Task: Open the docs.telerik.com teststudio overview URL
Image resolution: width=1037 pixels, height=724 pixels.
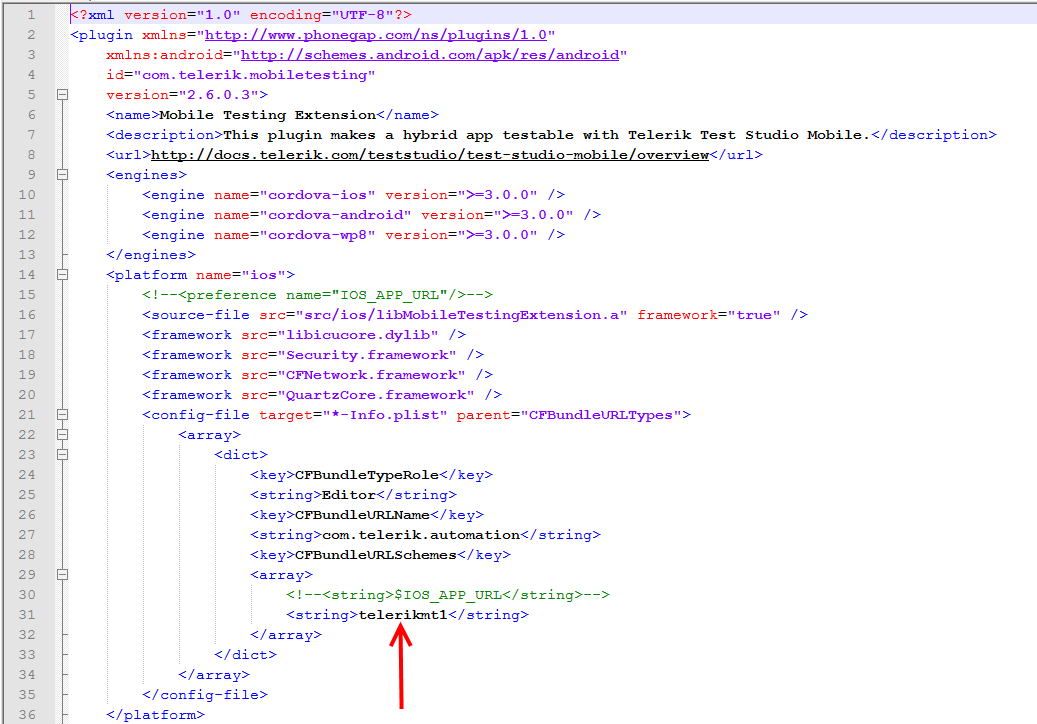Action: coord(430,155)
